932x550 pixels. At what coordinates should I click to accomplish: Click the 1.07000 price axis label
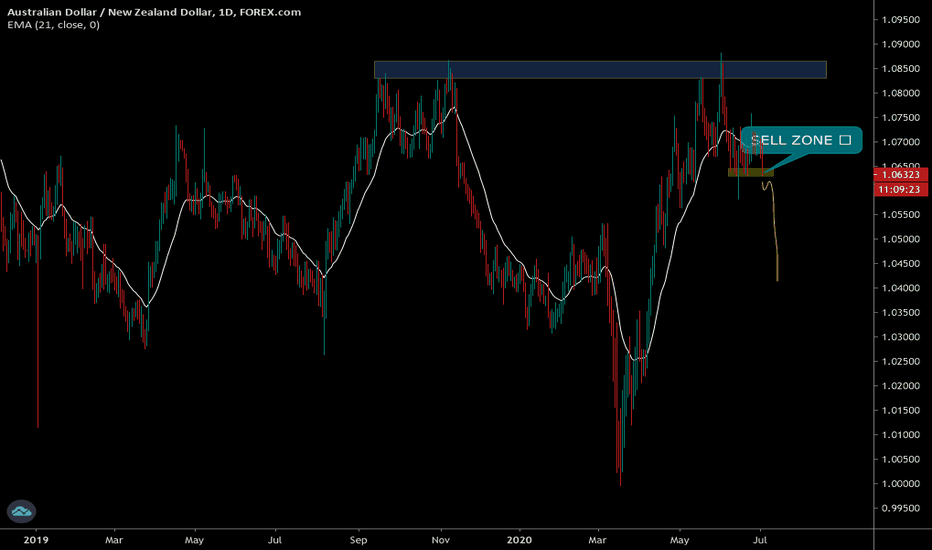tap(900, 142)
